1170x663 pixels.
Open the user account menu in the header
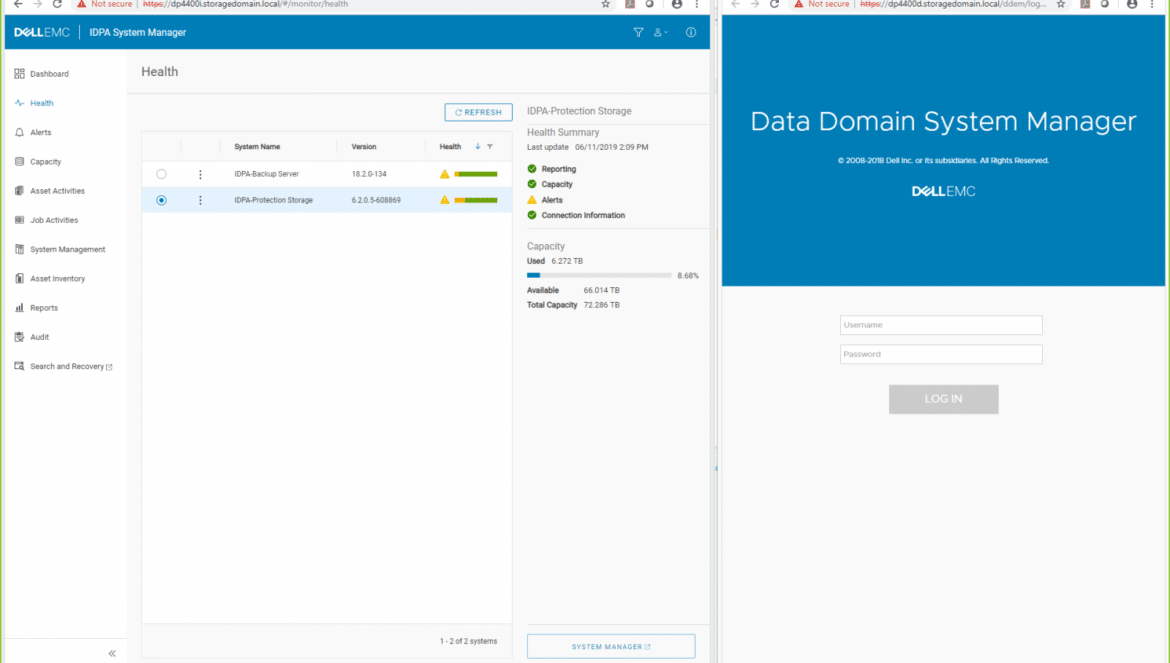(x=660, y=32)
